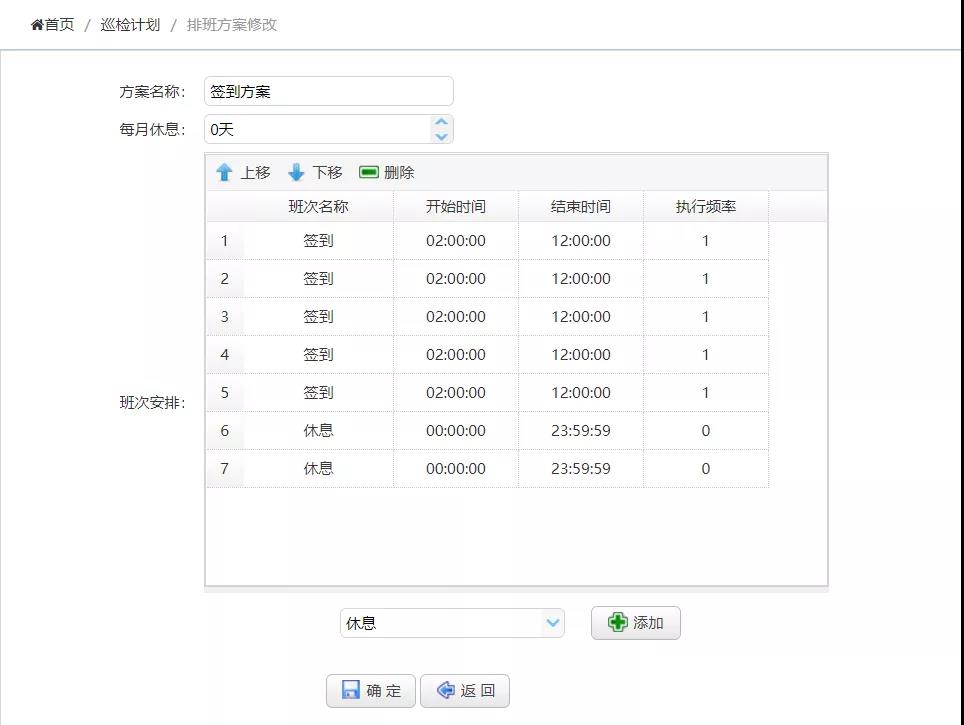Click the floppy disk save icon on 确定

tap(351, 691)
